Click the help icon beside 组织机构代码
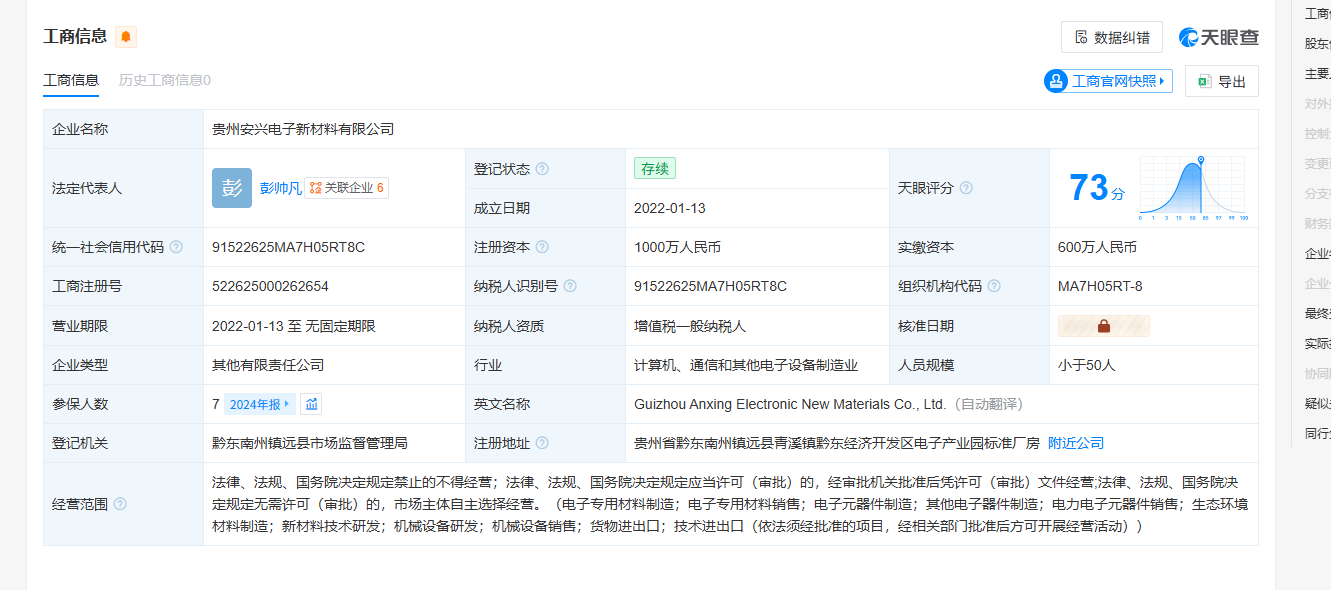1331x590 pixels. 994,286
